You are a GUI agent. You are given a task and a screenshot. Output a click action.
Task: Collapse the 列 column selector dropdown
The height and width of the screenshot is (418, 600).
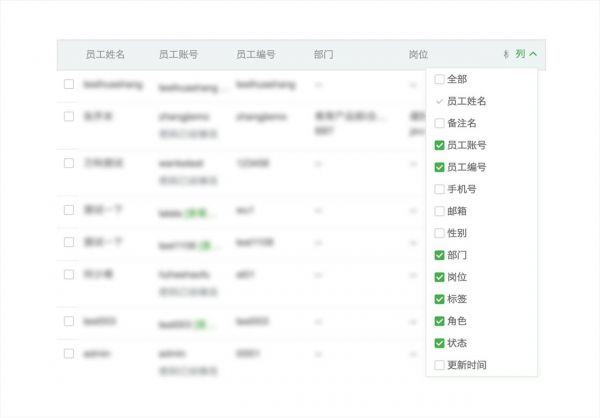526,54
